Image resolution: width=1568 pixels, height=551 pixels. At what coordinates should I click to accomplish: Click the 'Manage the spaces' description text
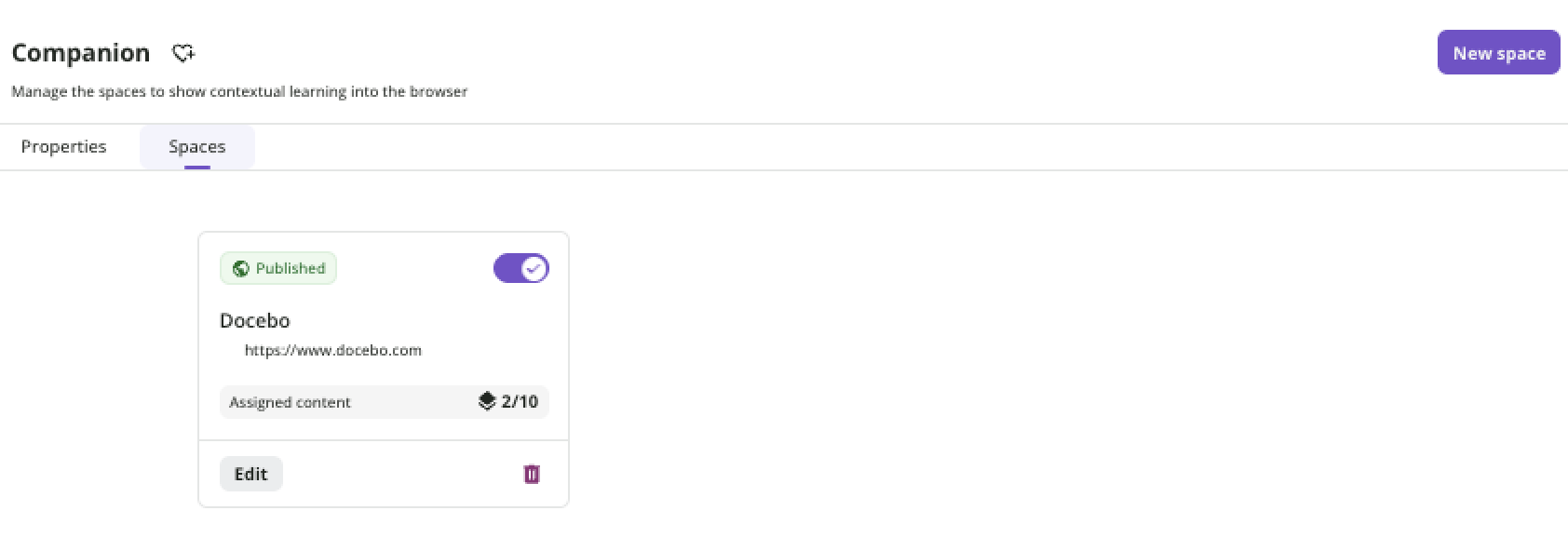[239, 91]
